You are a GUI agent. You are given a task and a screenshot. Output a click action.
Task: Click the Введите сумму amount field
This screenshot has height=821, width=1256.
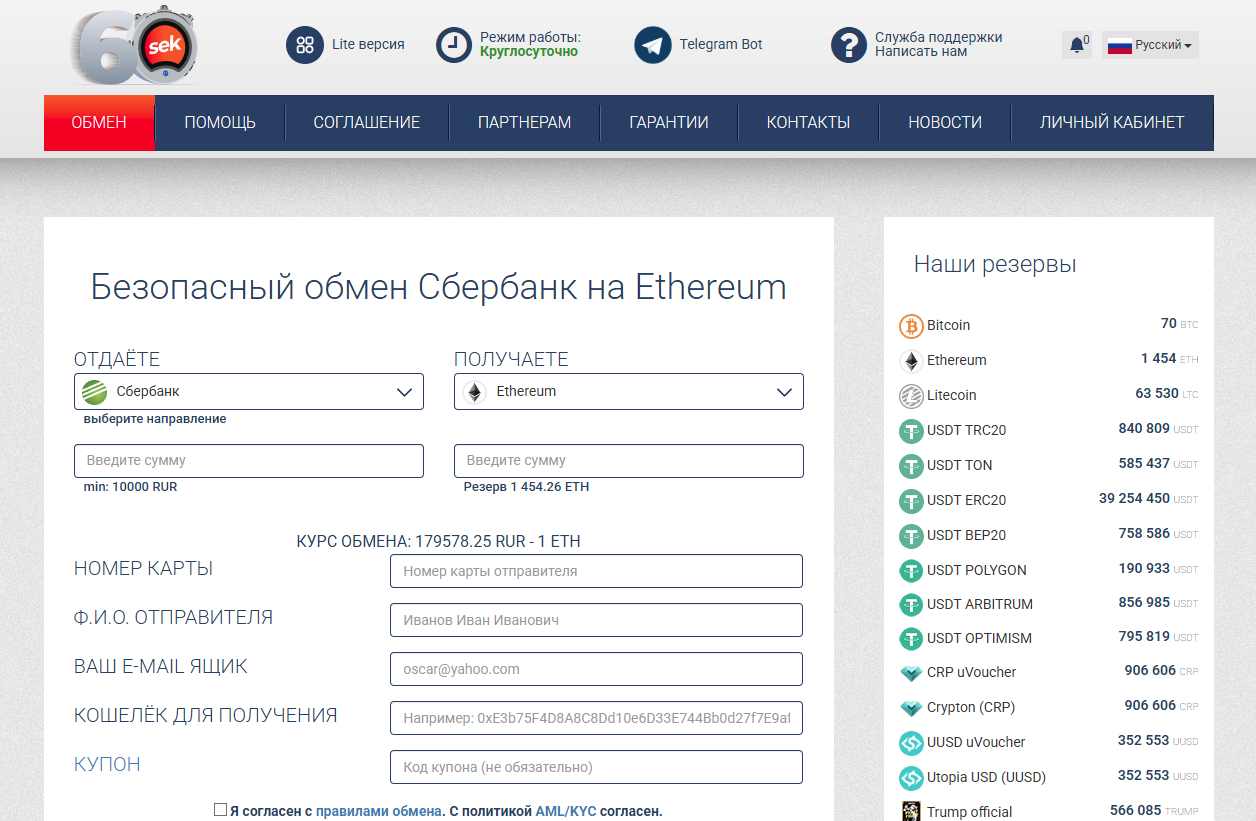click(248, 460)
